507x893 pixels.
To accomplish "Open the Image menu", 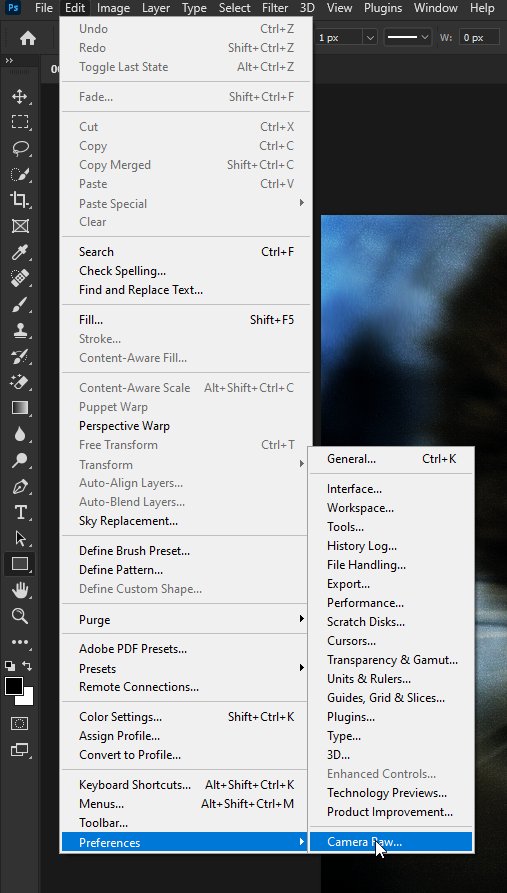I will tap(113, 8).
